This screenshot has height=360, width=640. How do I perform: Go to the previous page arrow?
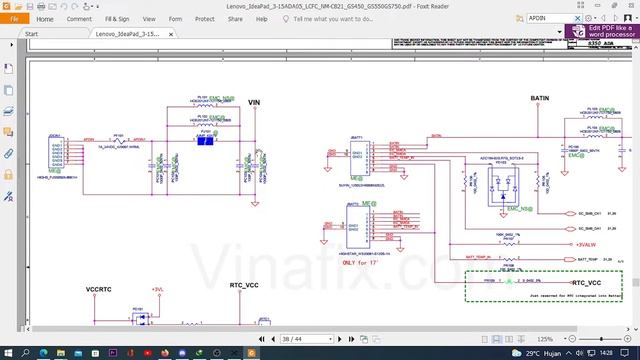[x=273, y=339]
